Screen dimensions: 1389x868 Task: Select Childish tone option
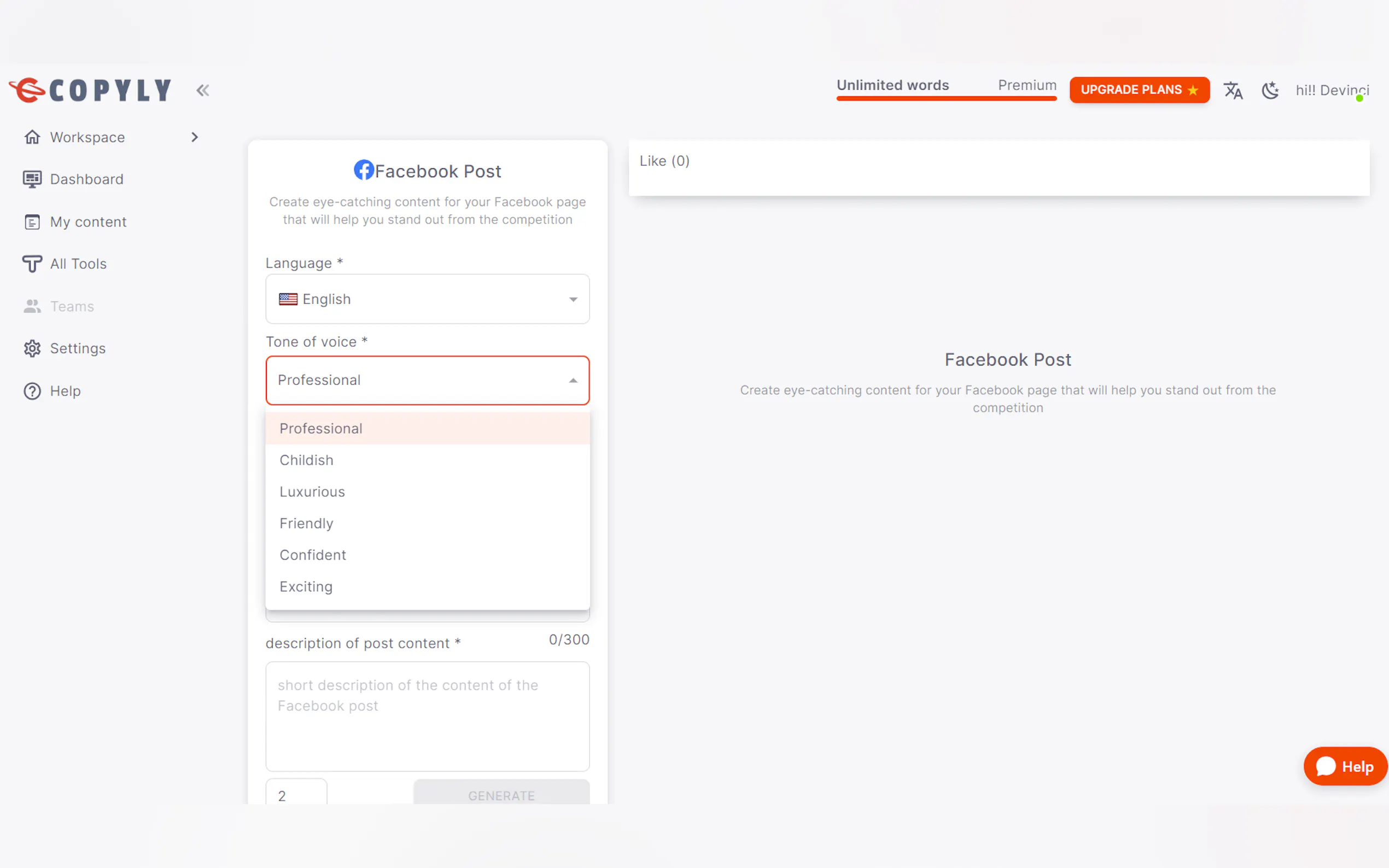tap(307, 460)
